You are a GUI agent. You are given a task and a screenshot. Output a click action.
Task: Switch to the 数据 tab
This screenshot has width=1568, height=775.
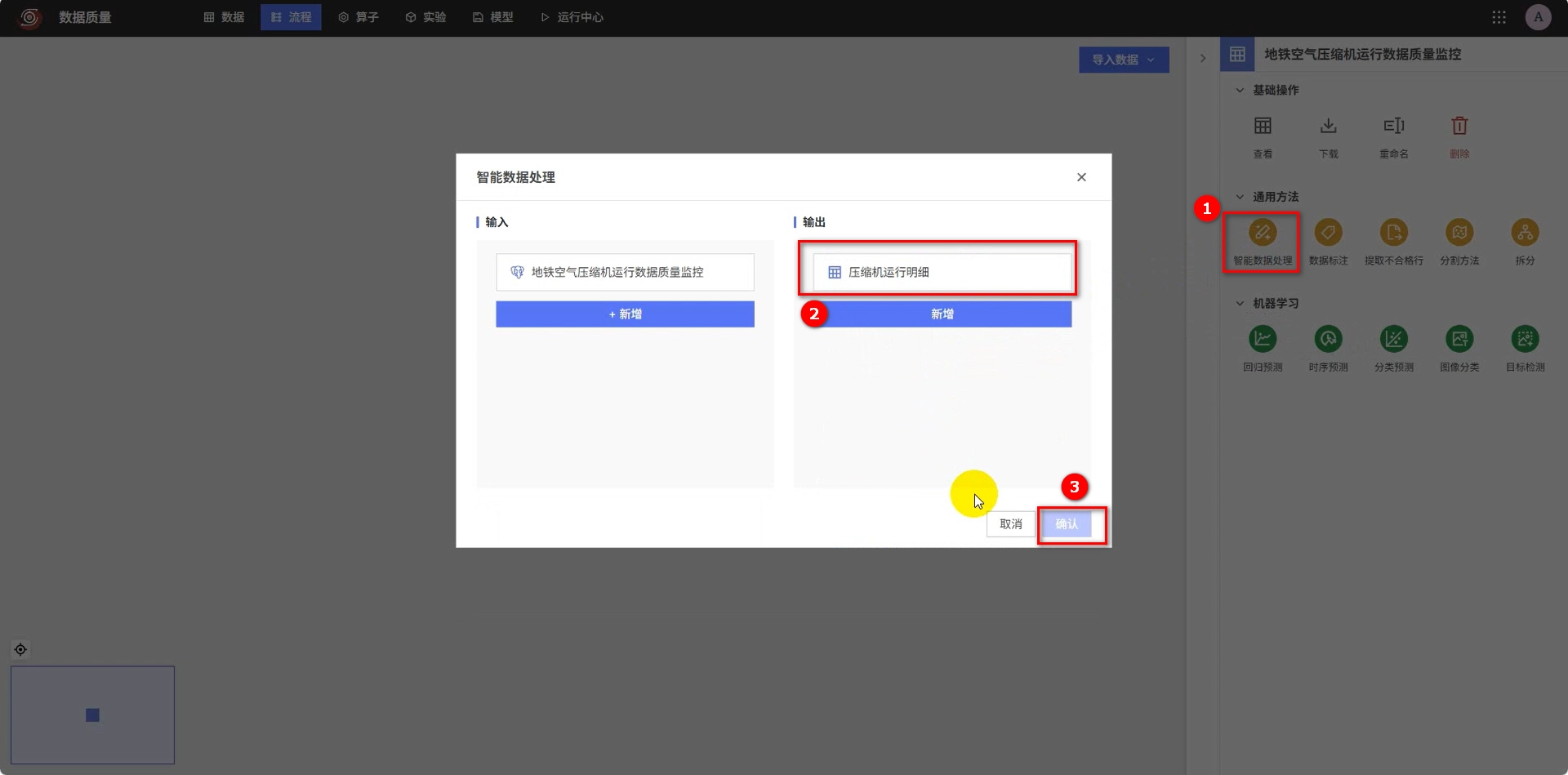click(224, 17)
